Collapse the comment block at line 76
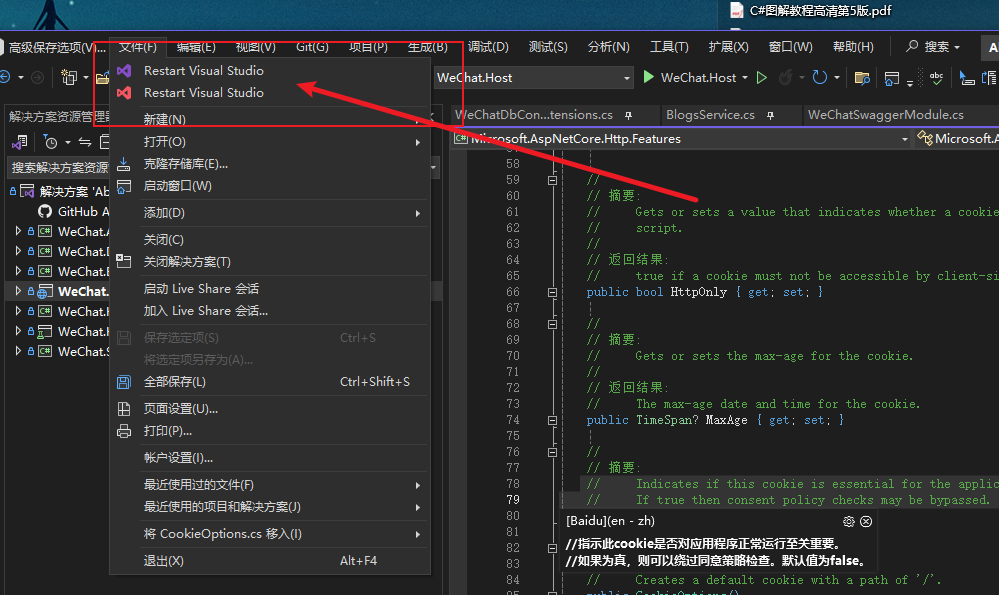 pyautogui.click(x=552, y=452)
